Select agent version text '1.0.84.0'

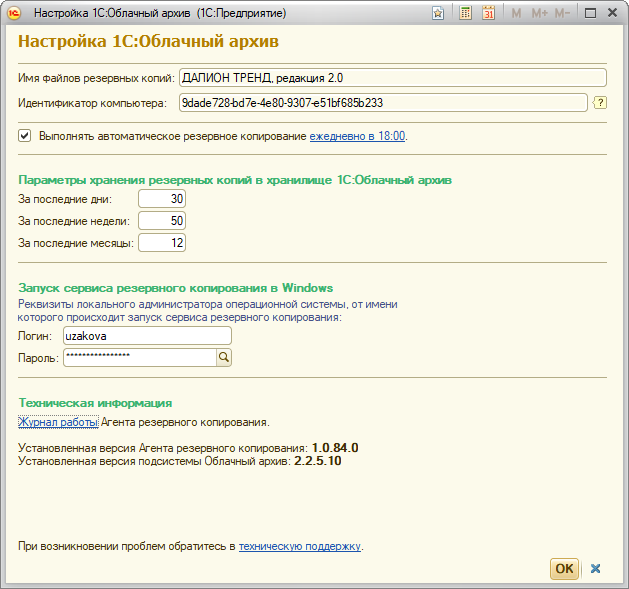pos(335,448)
